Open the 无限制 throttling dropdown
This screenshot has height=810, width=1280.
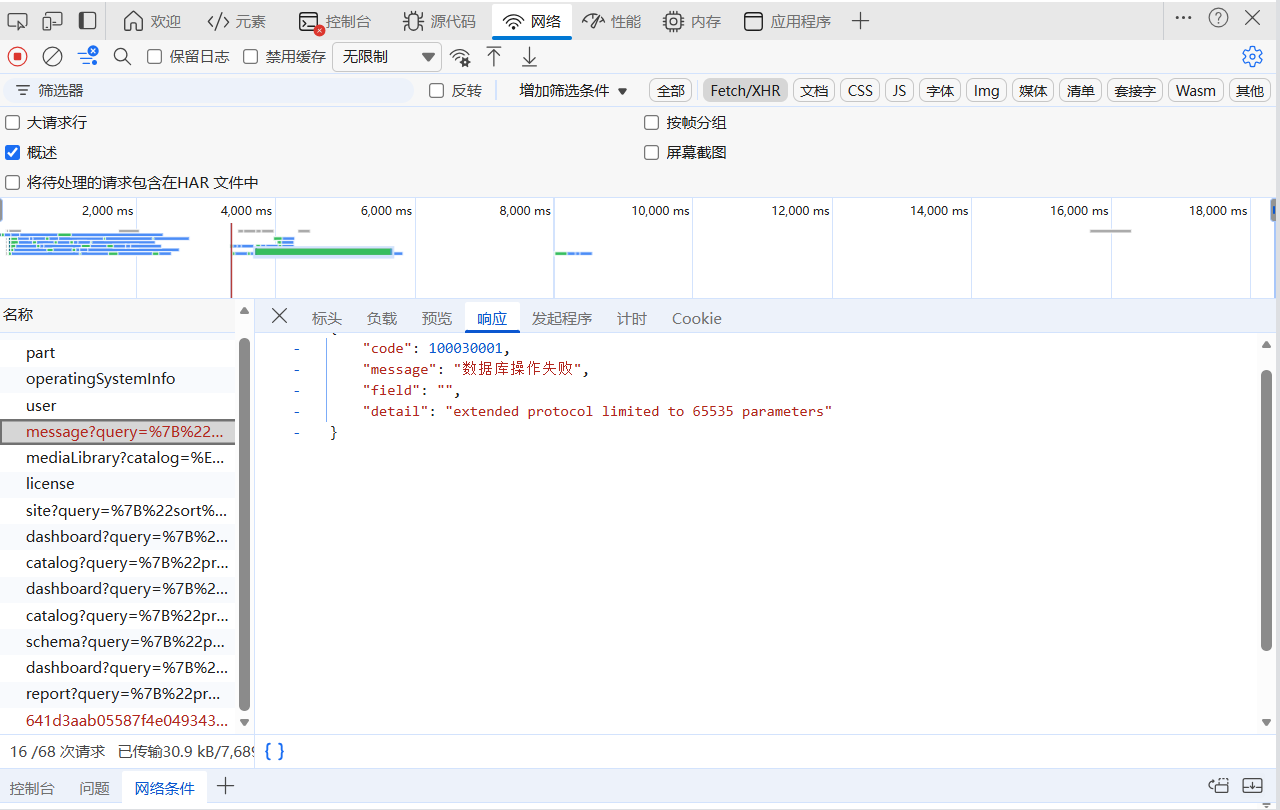point(386,56)
